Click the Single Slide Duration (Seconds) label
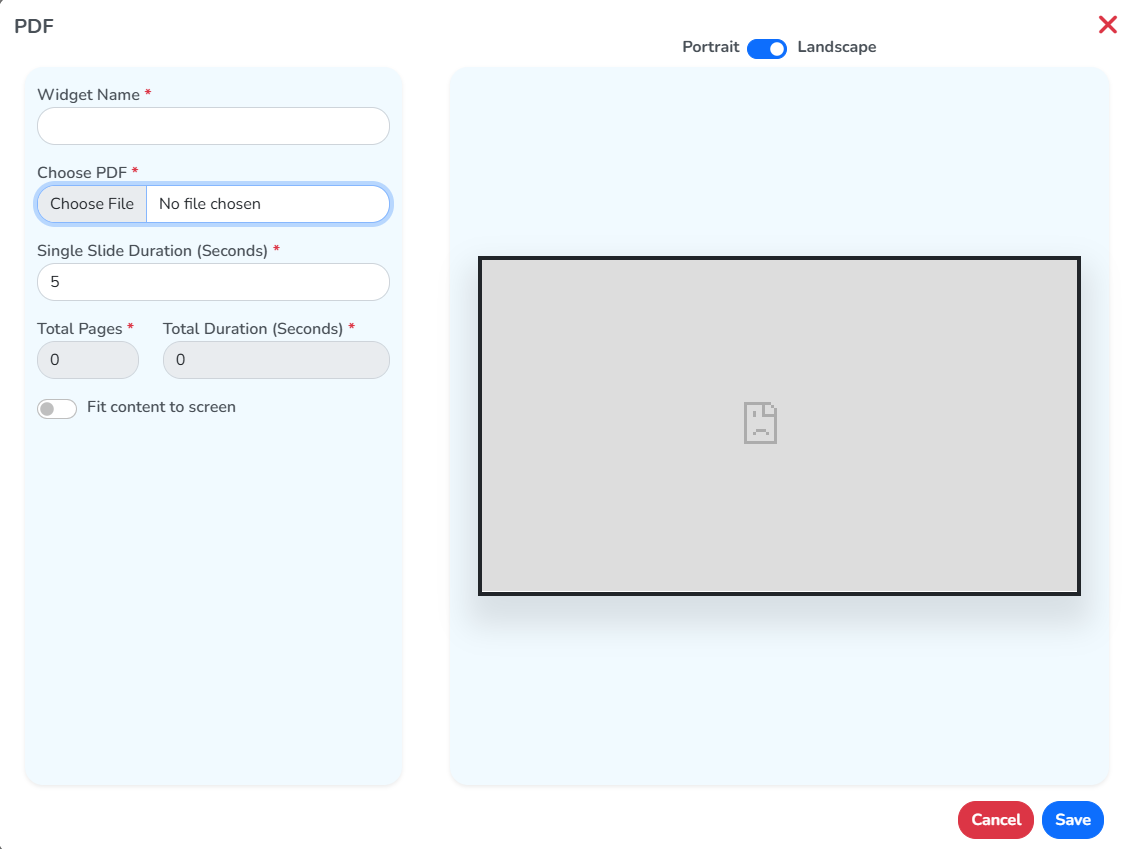This screenshot has width=1129, height=849. tap(153, 251)
